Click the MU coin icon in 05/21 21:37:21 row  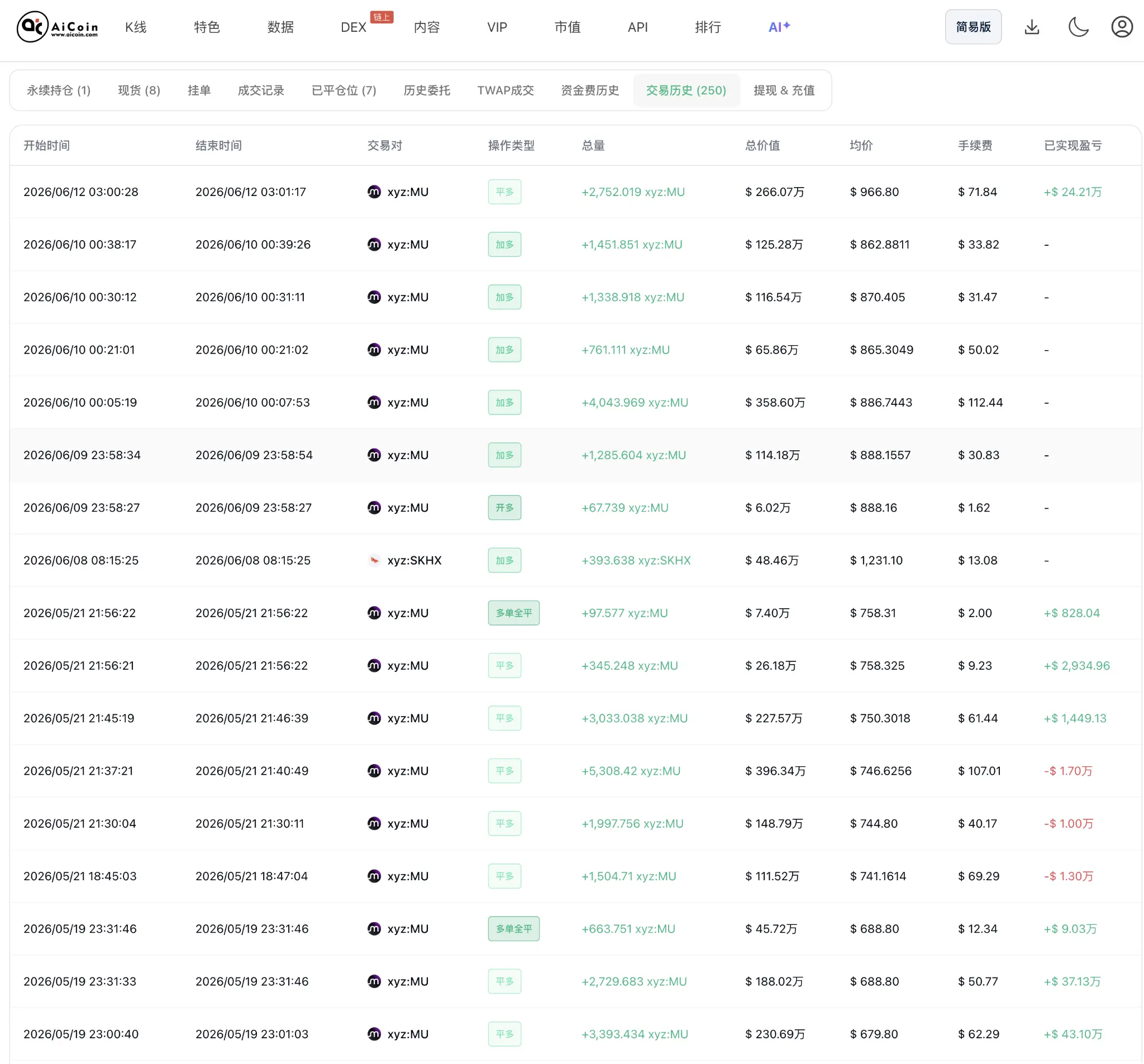pyautogui.click(x=374, y=771)
